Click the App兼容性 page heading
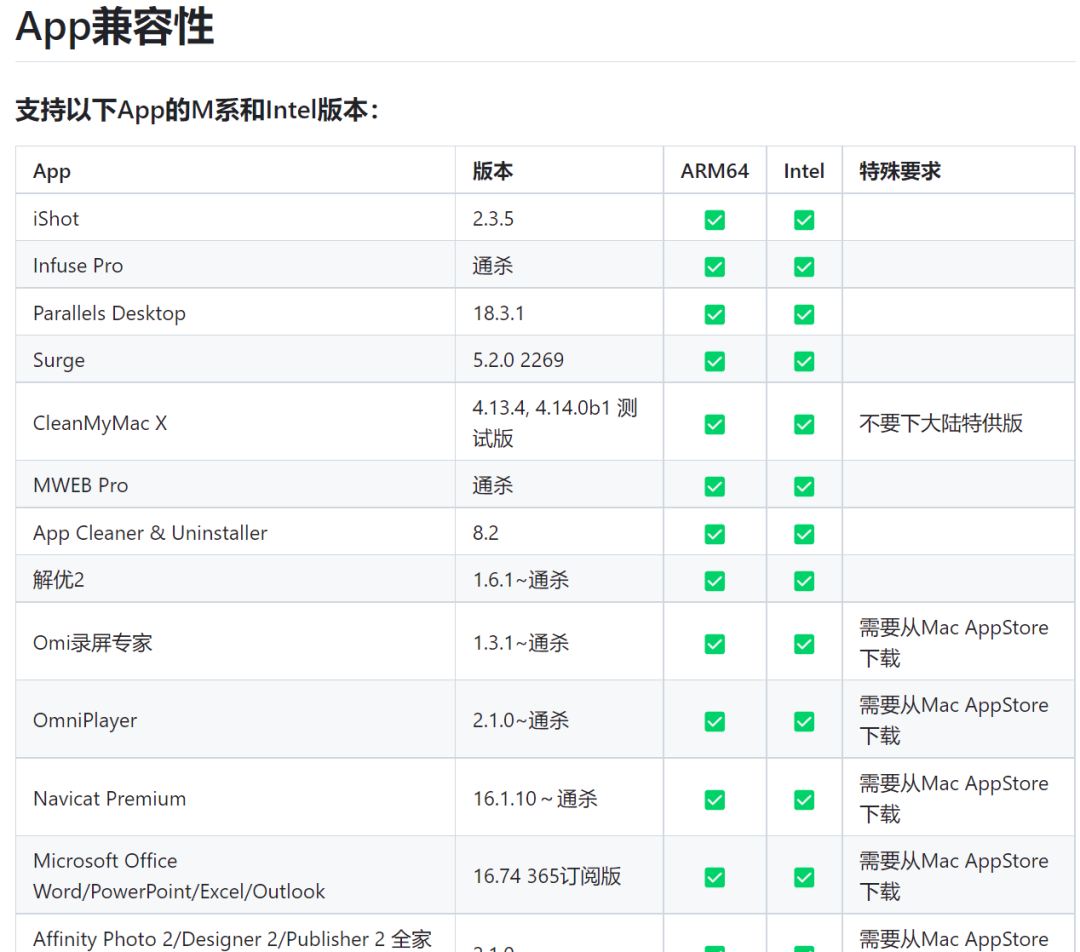This screenshot has height=952, width=1080. (x=114, y=28)
